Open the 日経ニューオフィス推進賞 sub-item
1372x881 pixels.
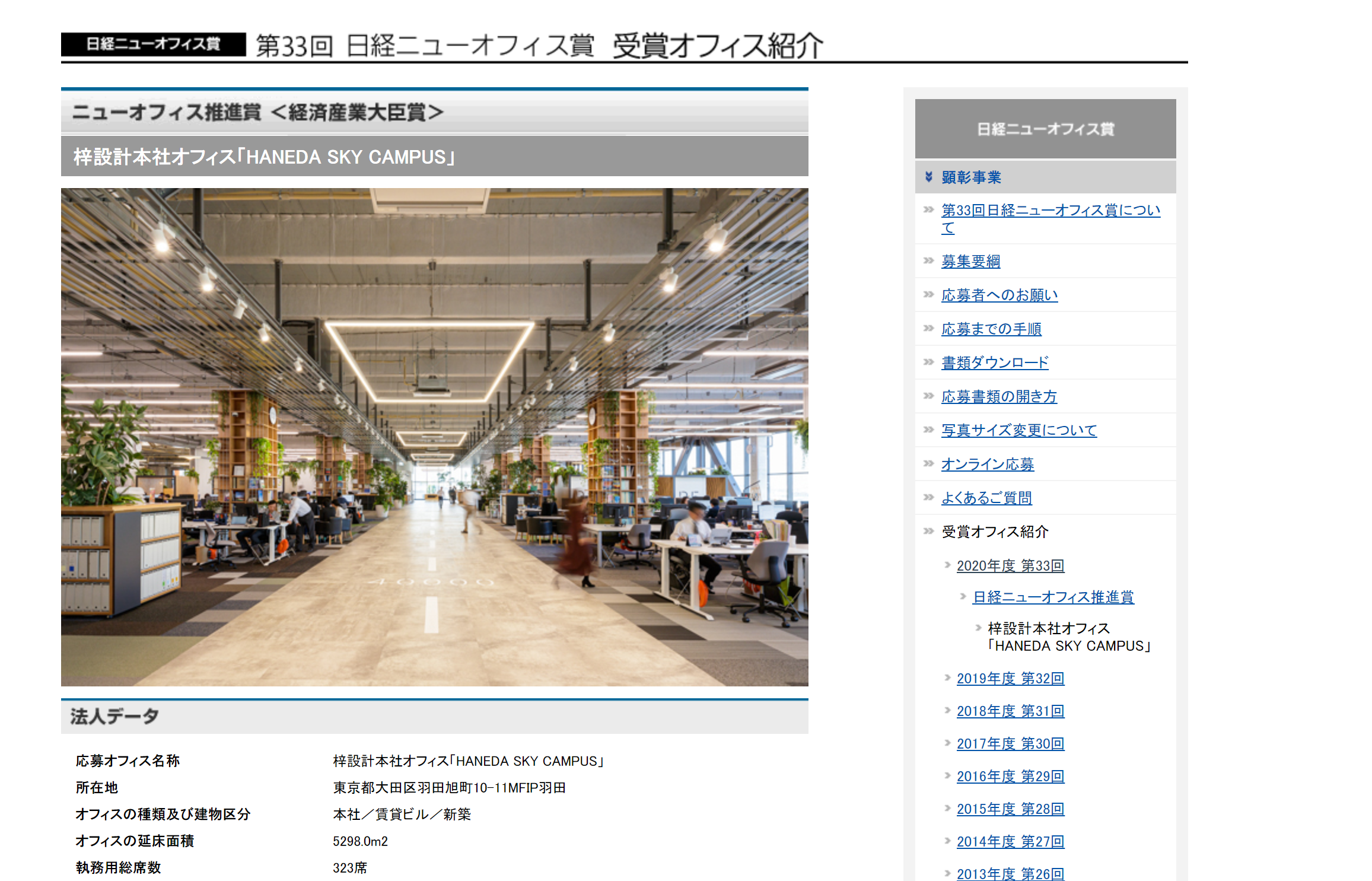pyautogui.click(x=1053, y=597)
